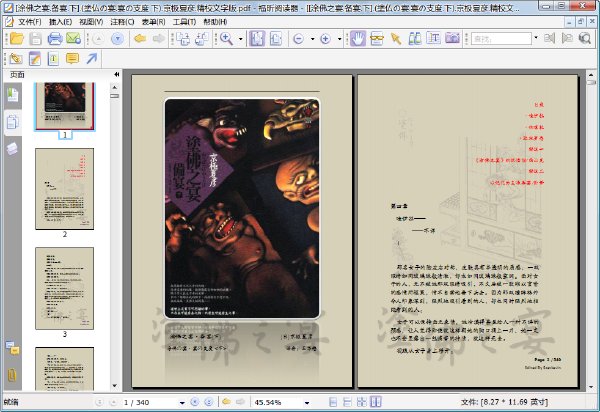Jump to first page in status bar

(99, 402)
